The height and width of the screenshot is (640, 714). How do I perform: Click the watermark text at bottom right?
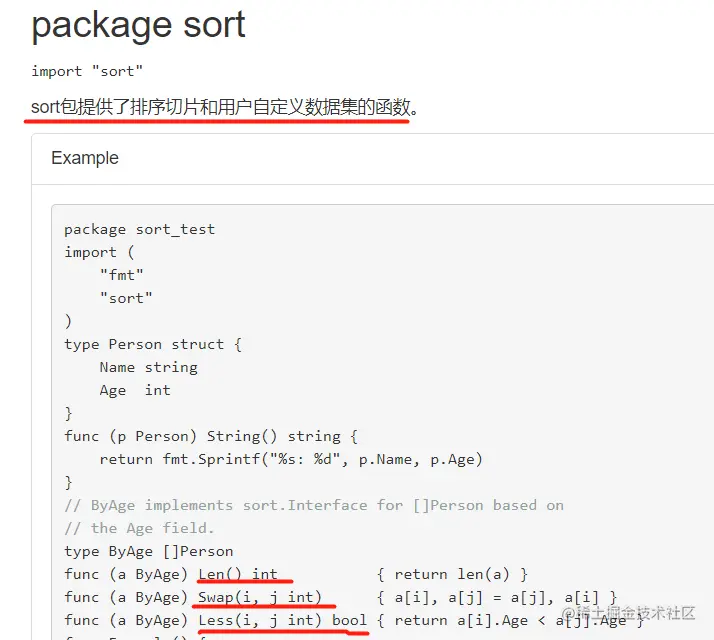[628, 613]
